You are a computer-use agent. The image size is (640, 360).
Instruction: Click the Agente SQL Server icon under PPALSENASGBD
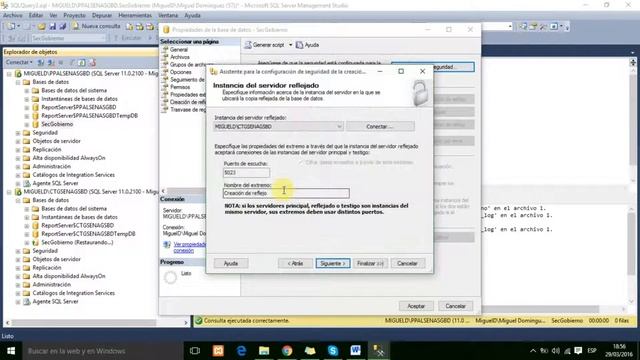[x=27, y=183]
